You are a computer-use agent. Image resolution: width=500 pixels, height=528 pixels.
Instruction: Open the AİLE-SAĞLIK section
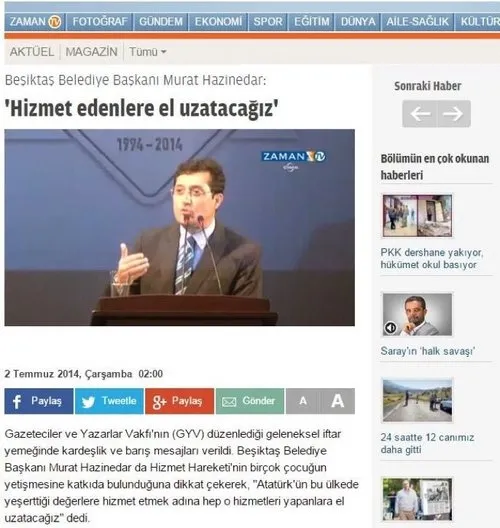point(418,22)
